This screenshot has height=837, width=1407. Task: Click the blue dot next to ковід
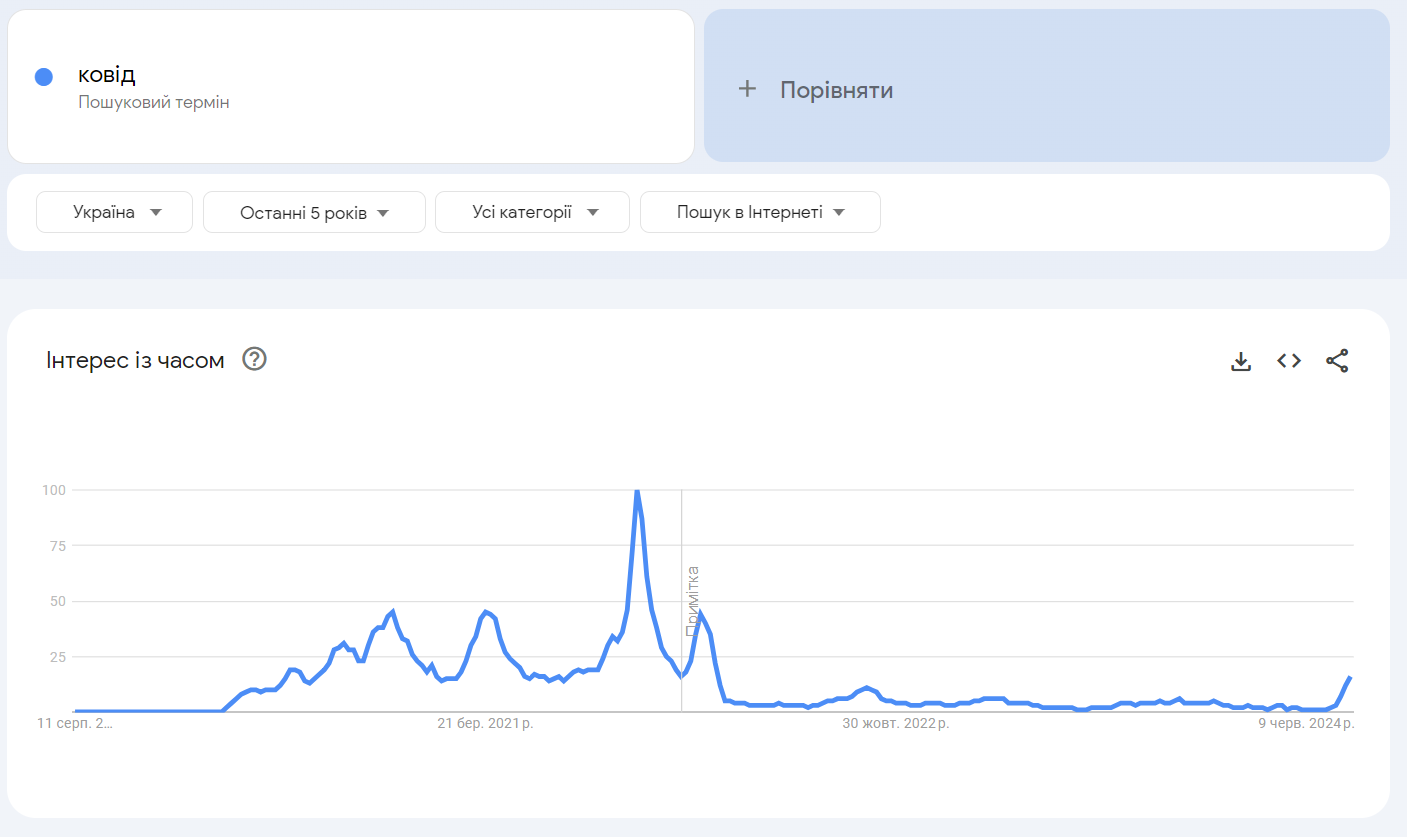(43, 77)
